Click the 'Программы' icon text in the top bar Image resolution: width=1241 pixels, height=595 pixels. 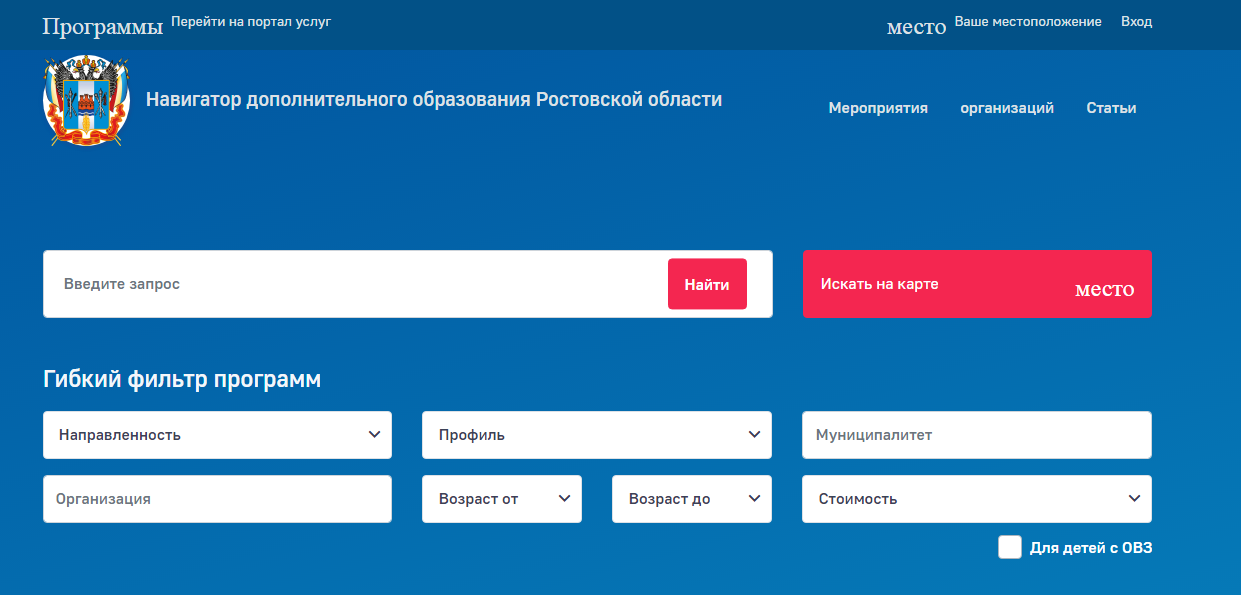[x=102, y=27]
